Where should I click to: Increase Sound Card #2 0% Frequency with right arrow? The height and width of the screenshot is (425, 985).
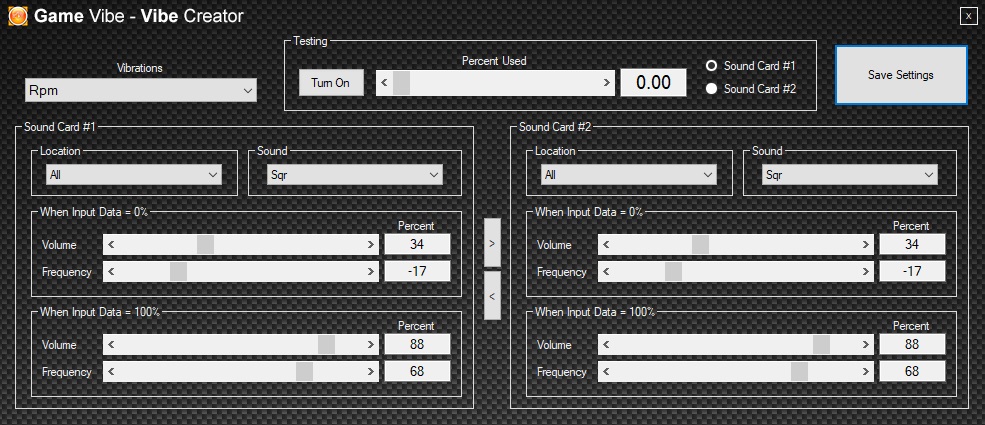[x=866, y=272]
